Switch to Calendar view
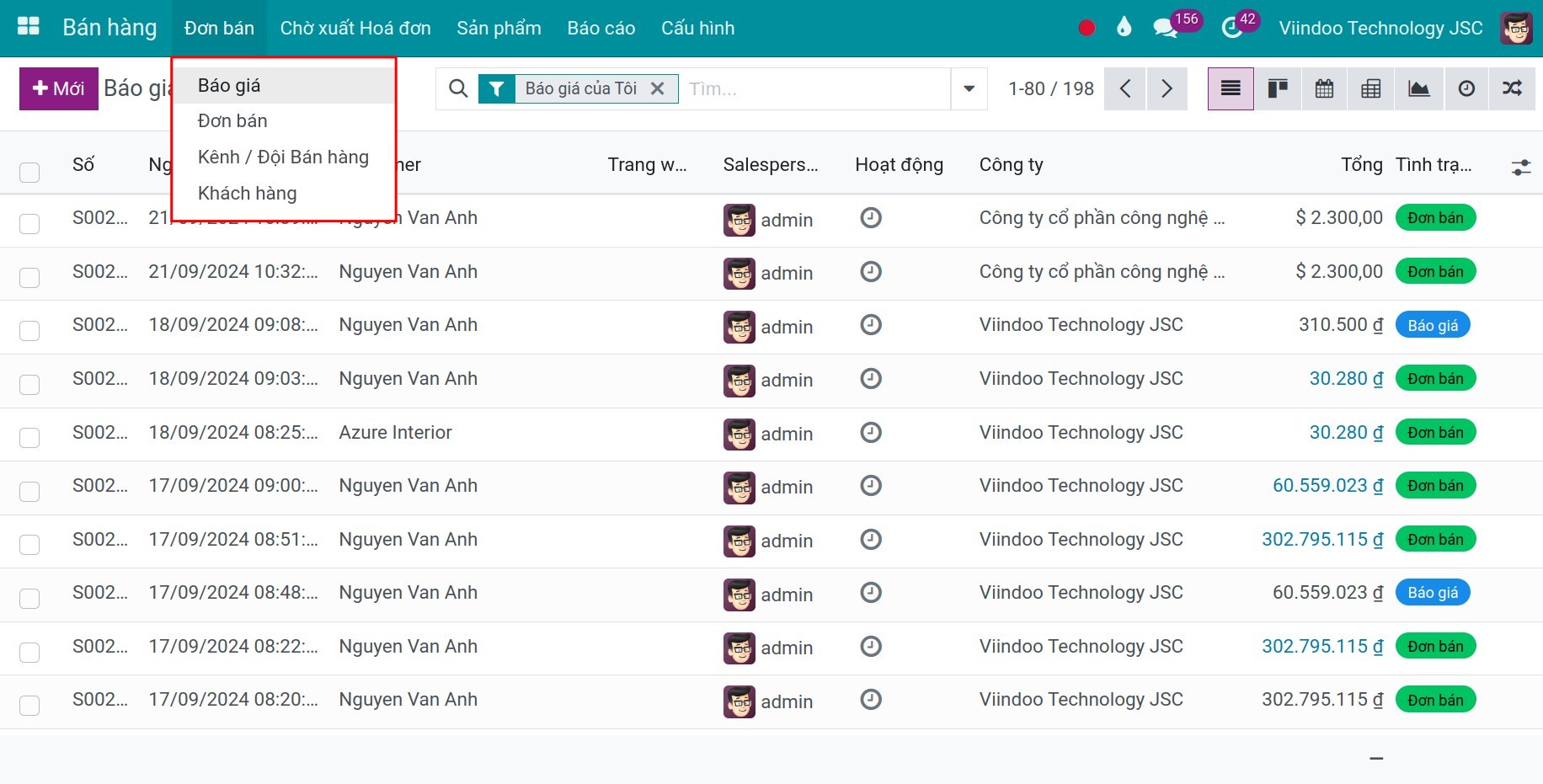The image size is (1543, 784). [x=1324, y=88]
